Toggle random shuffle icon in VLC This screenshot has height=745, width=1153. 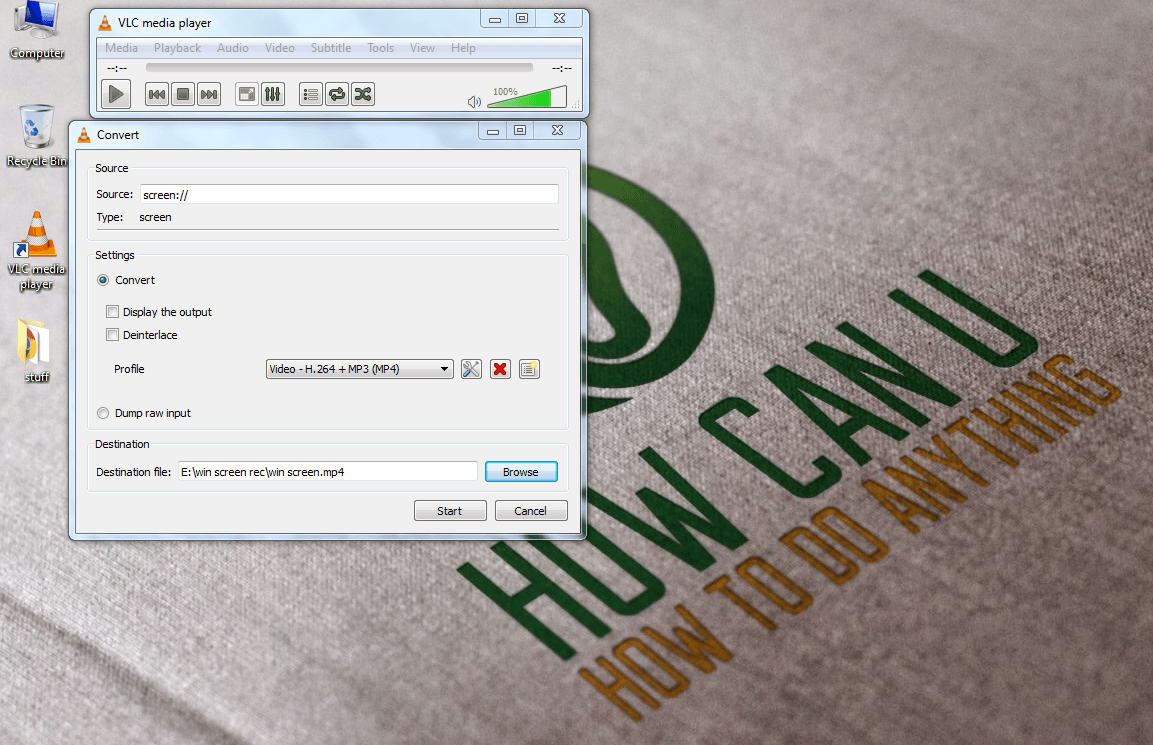(363, 94)
